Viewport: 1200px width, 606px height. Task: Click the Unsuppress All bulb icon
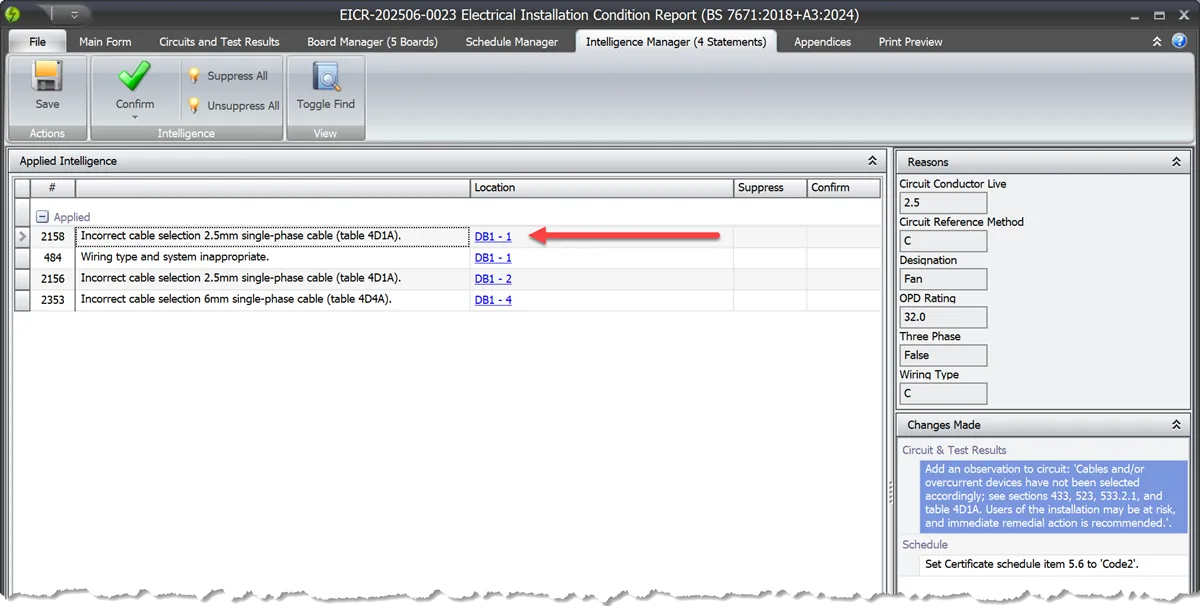point(192,105)
